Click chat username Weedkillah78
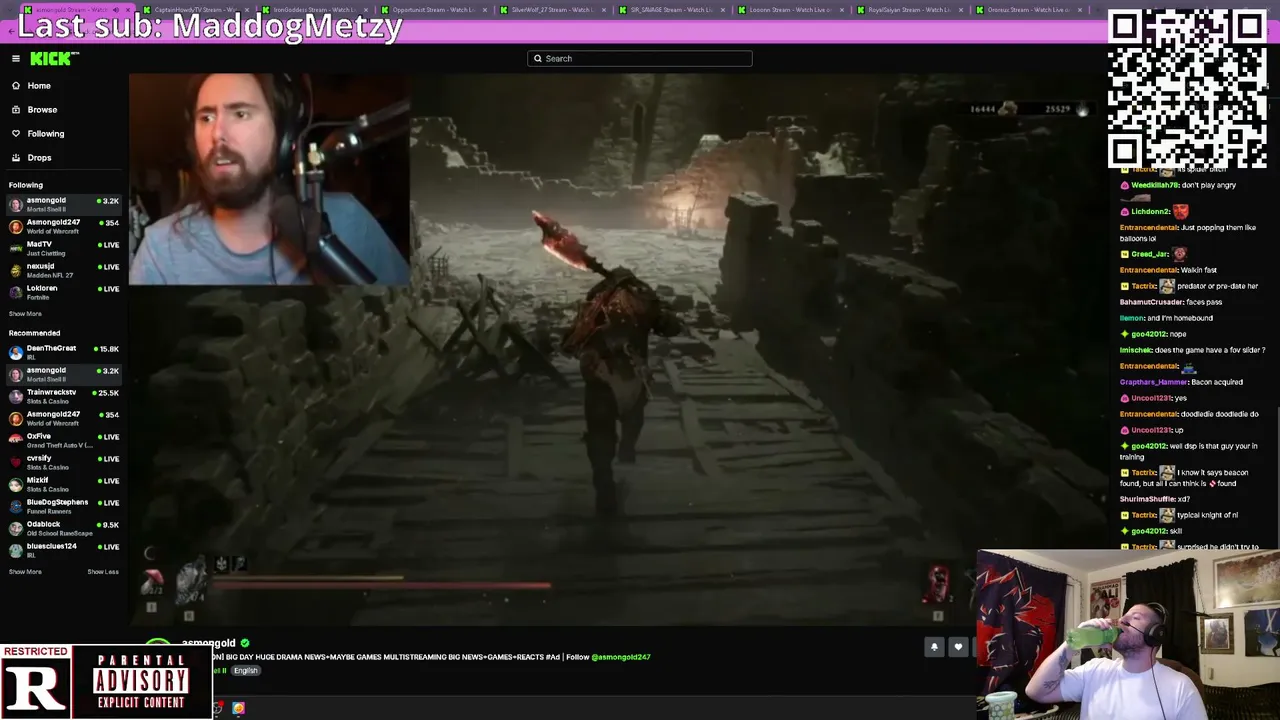Viewport: 1280px width, 720px height. [x=1155, y=185]
